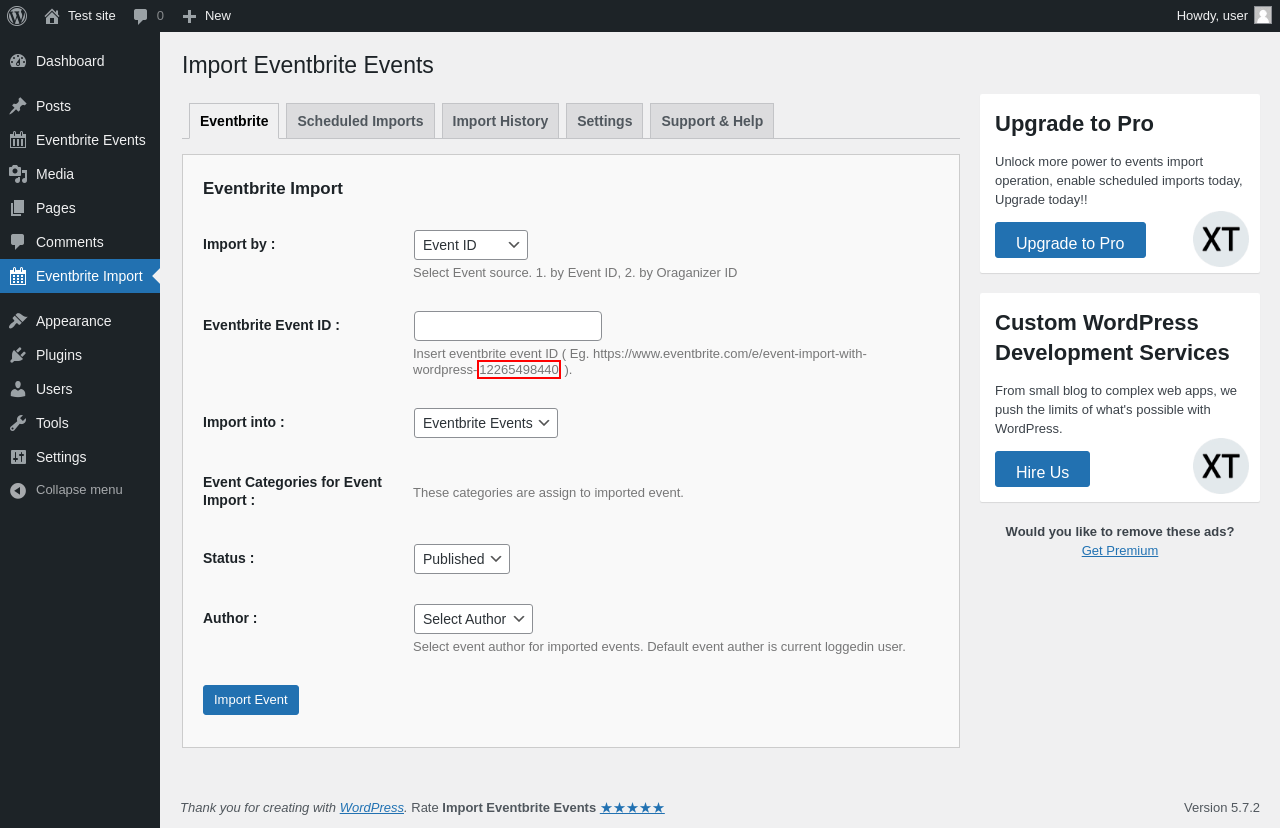
Task: Focus the Eventbrite Event ID field
Action: (x=508, y=326)
